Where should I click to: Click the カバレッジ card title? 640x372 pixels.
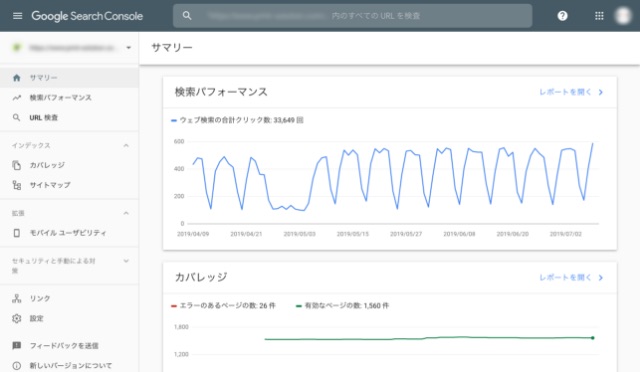201,277
